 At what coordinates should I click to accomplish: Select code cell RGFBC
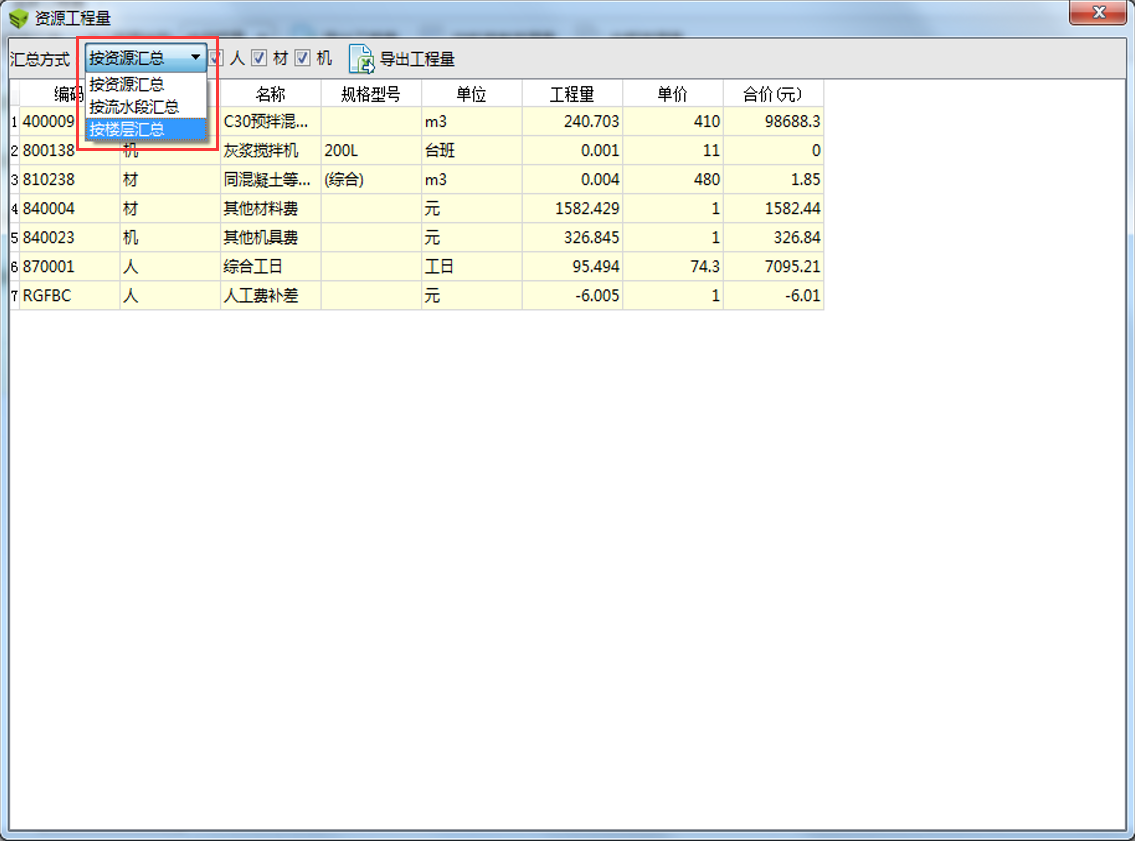(69, 295)
